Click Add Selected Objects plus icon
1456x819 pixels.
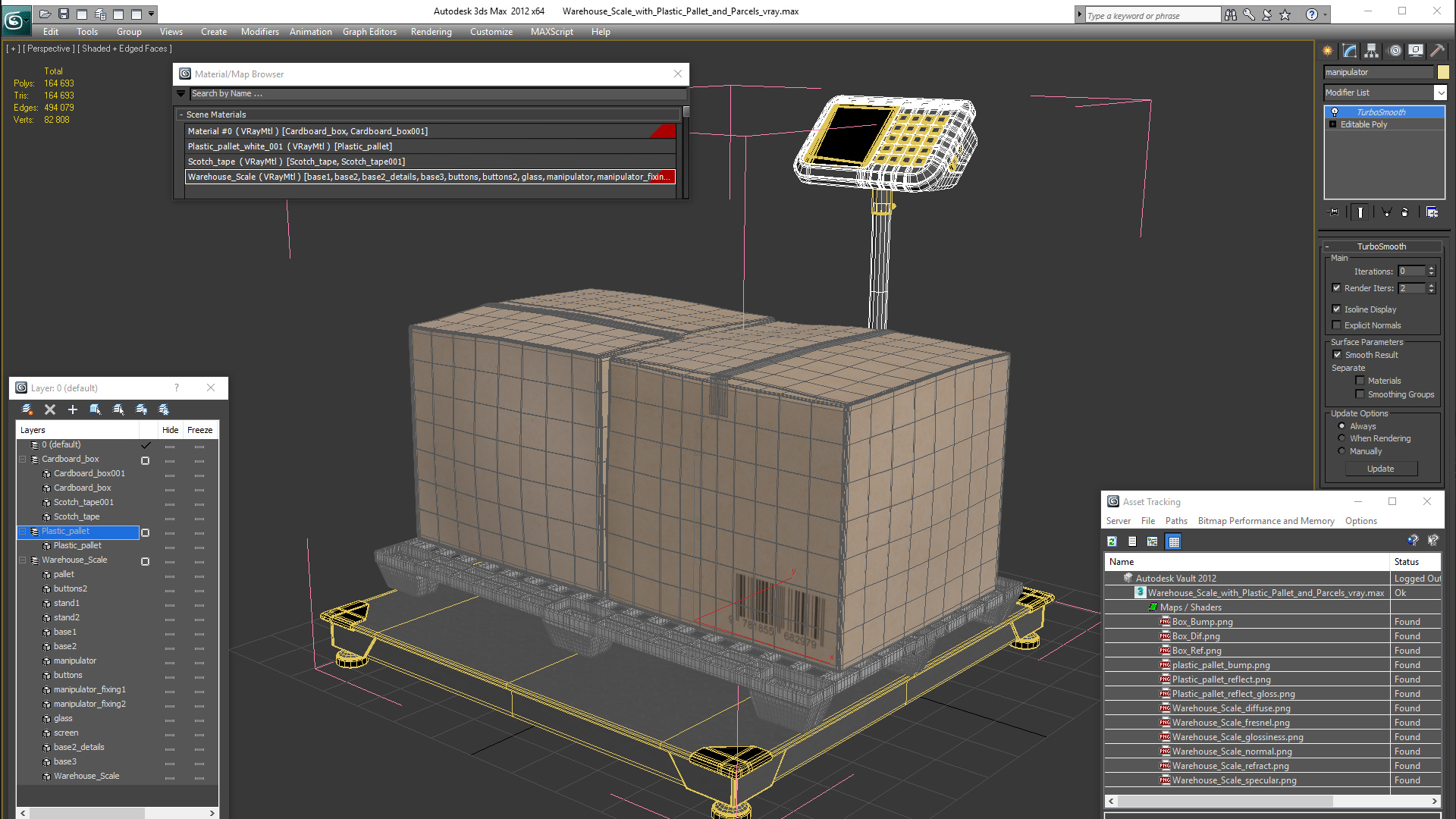point(73,409)
